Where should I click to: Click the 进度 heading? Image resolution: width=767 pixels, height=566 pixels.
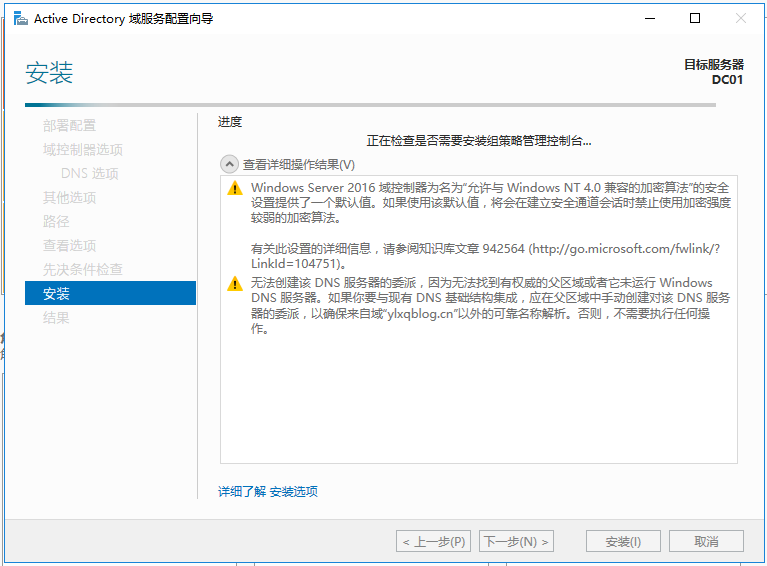click(x=230, y=122)
